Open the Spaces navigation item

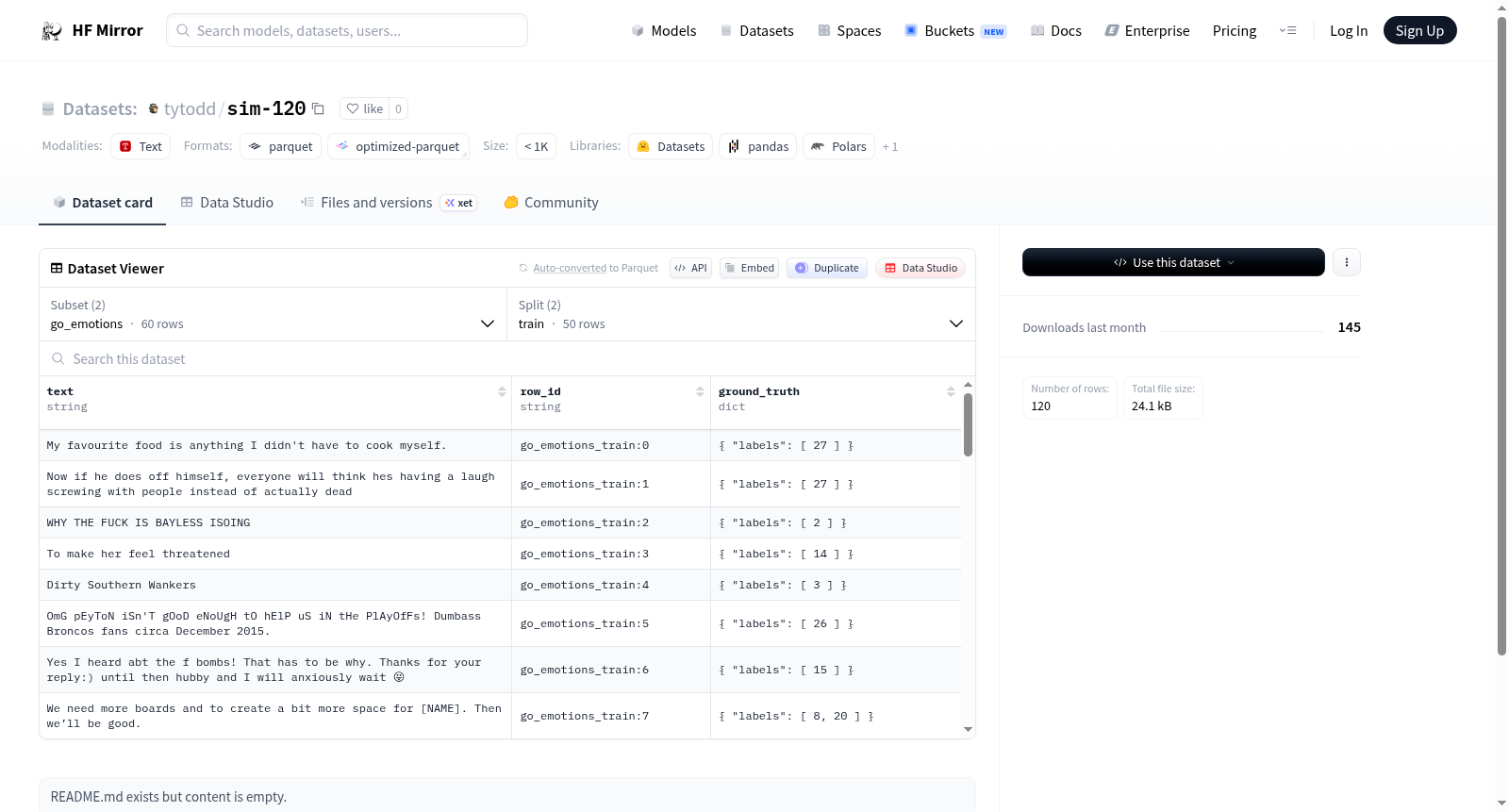pos(850,31)
